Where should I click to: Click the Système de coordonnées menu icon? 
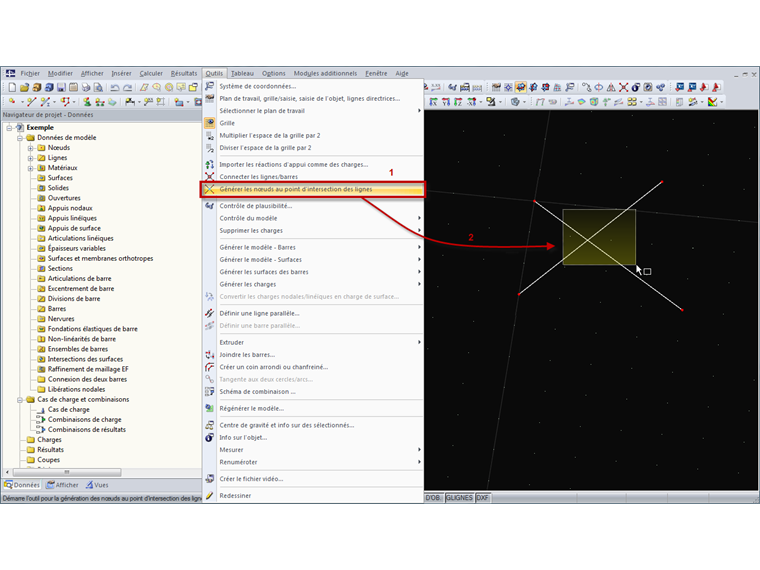(209, 86)
